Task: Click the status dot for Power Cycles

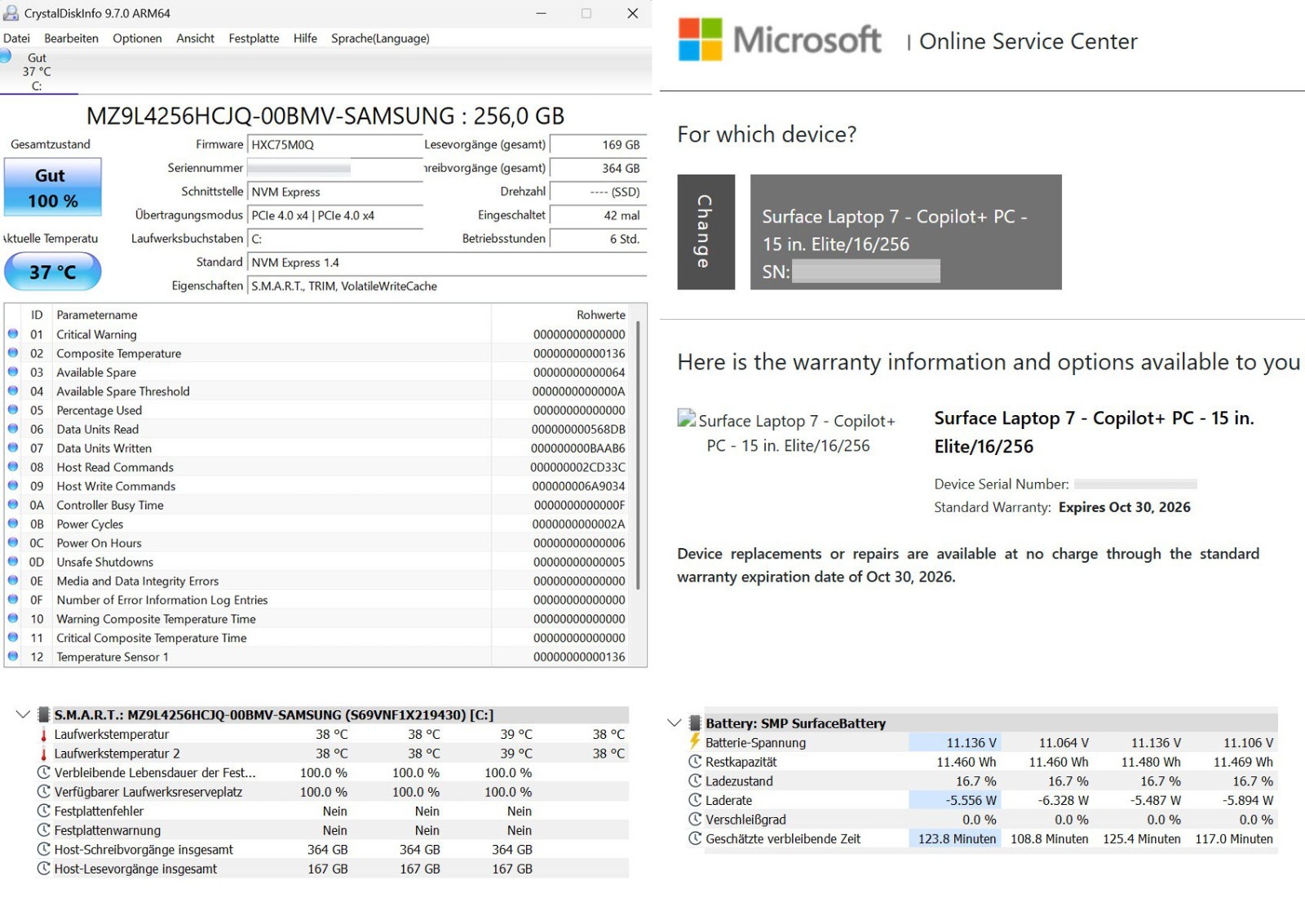Action: [13, 523]
